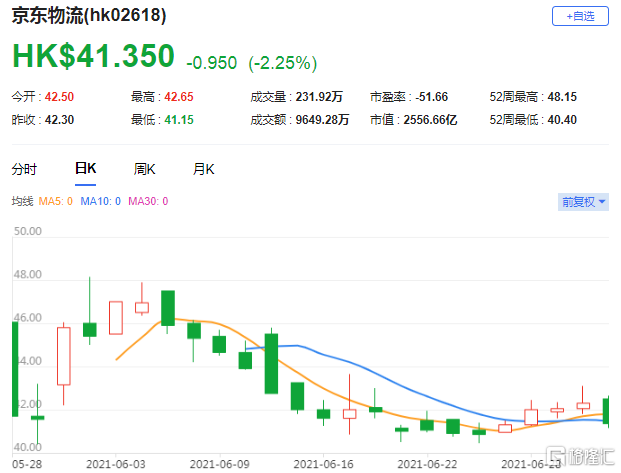Click the MA30 moving average label
This screenshot has width=621, height=473.
pos(148,201)
